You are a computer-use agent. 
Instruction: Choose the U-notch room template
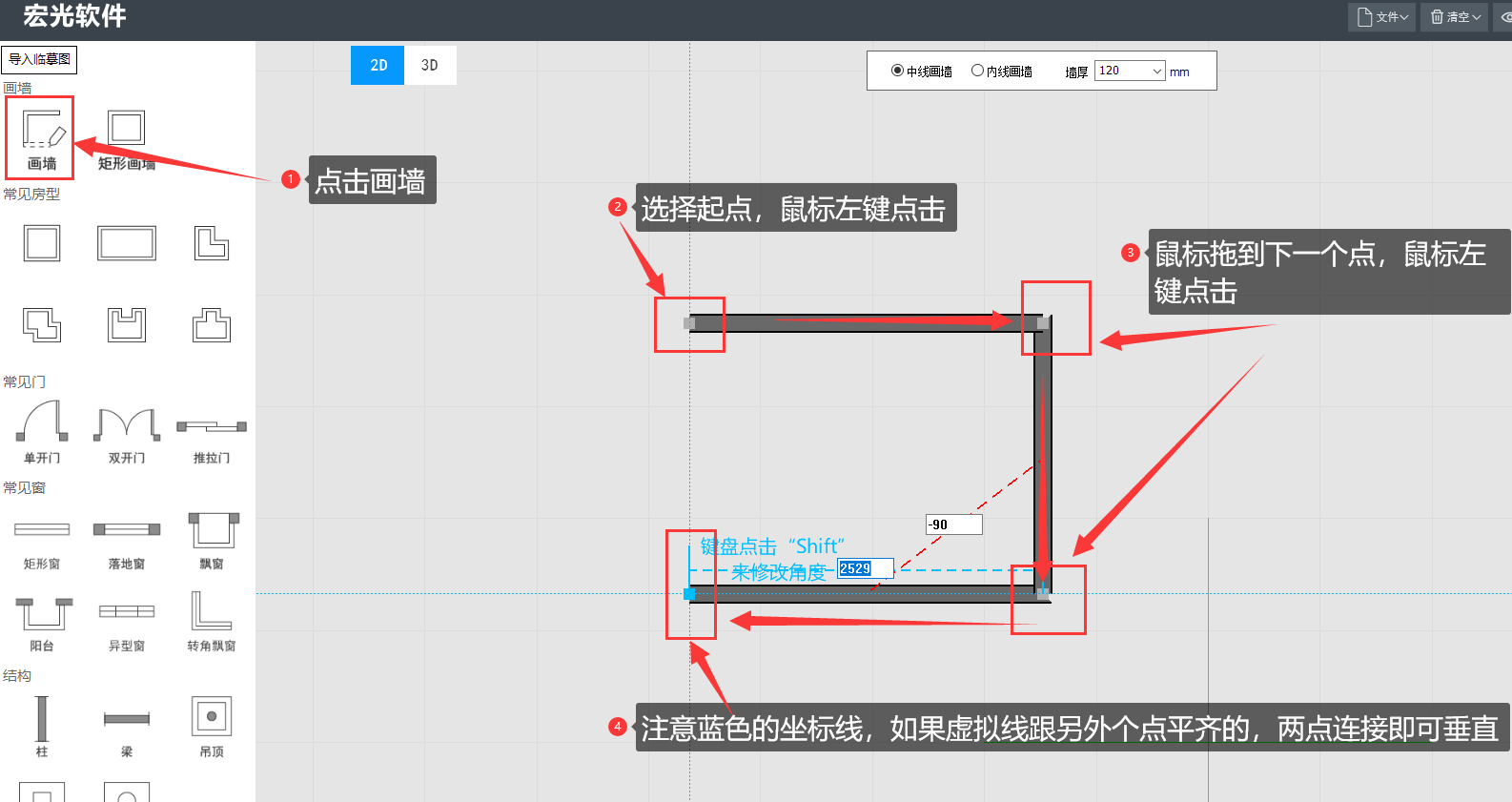(x=126, y=325)
